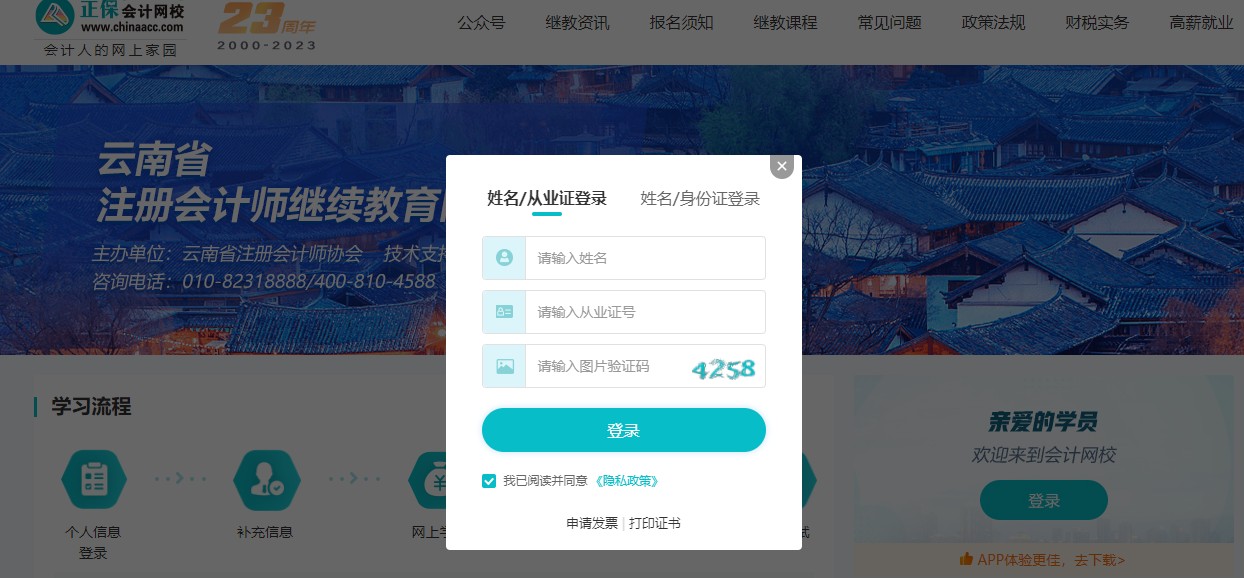Open the 继教课程 menu item
Image resolution: width=1244 pixels, height=578 pixels.
click(x=786, y=23)
